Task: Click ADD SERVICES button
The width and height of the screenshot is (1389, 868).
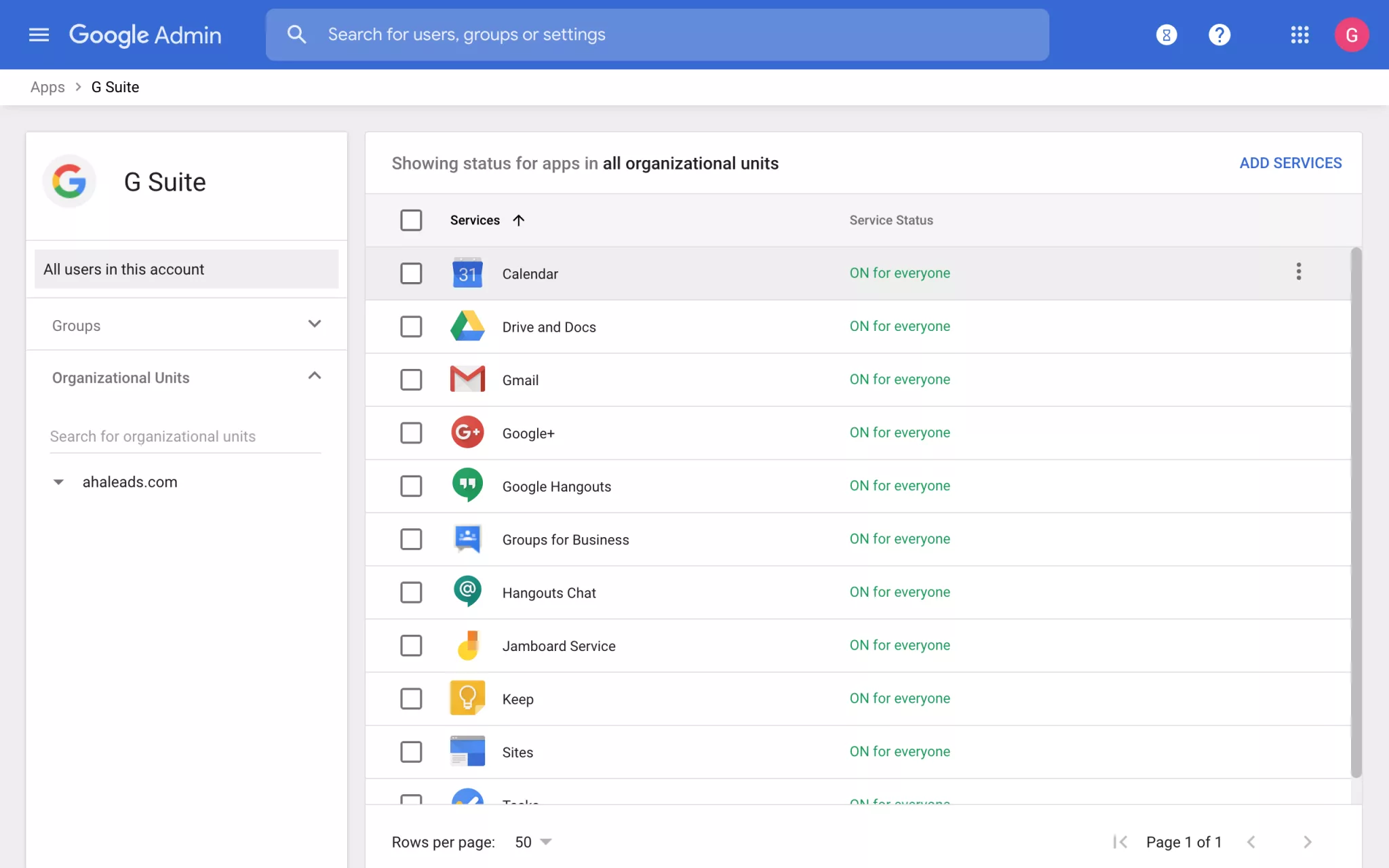Action: pyautogui.click(x=1290, y=163)
